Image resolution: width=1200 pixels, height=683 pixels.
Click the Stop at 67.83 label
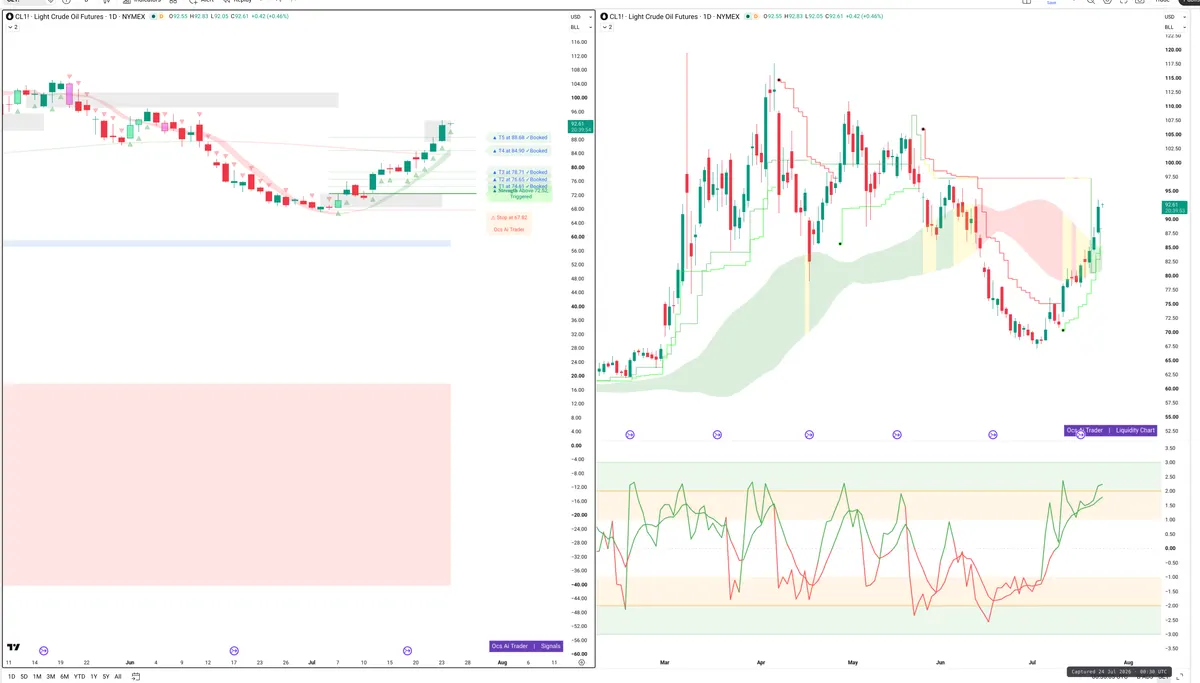tap(508, 217)
